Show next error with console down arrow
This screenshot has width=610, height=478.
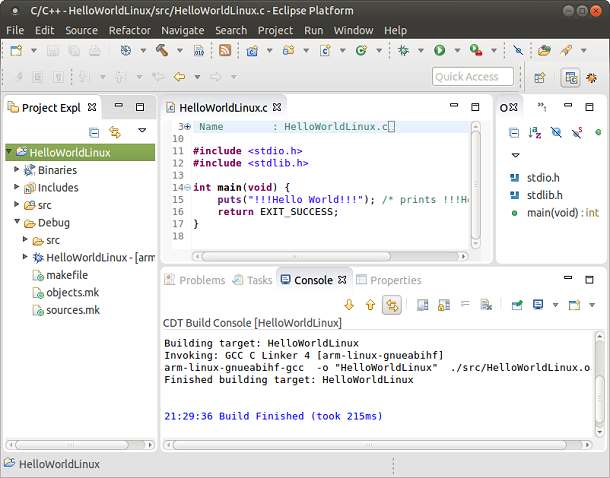tap(349, 305)
